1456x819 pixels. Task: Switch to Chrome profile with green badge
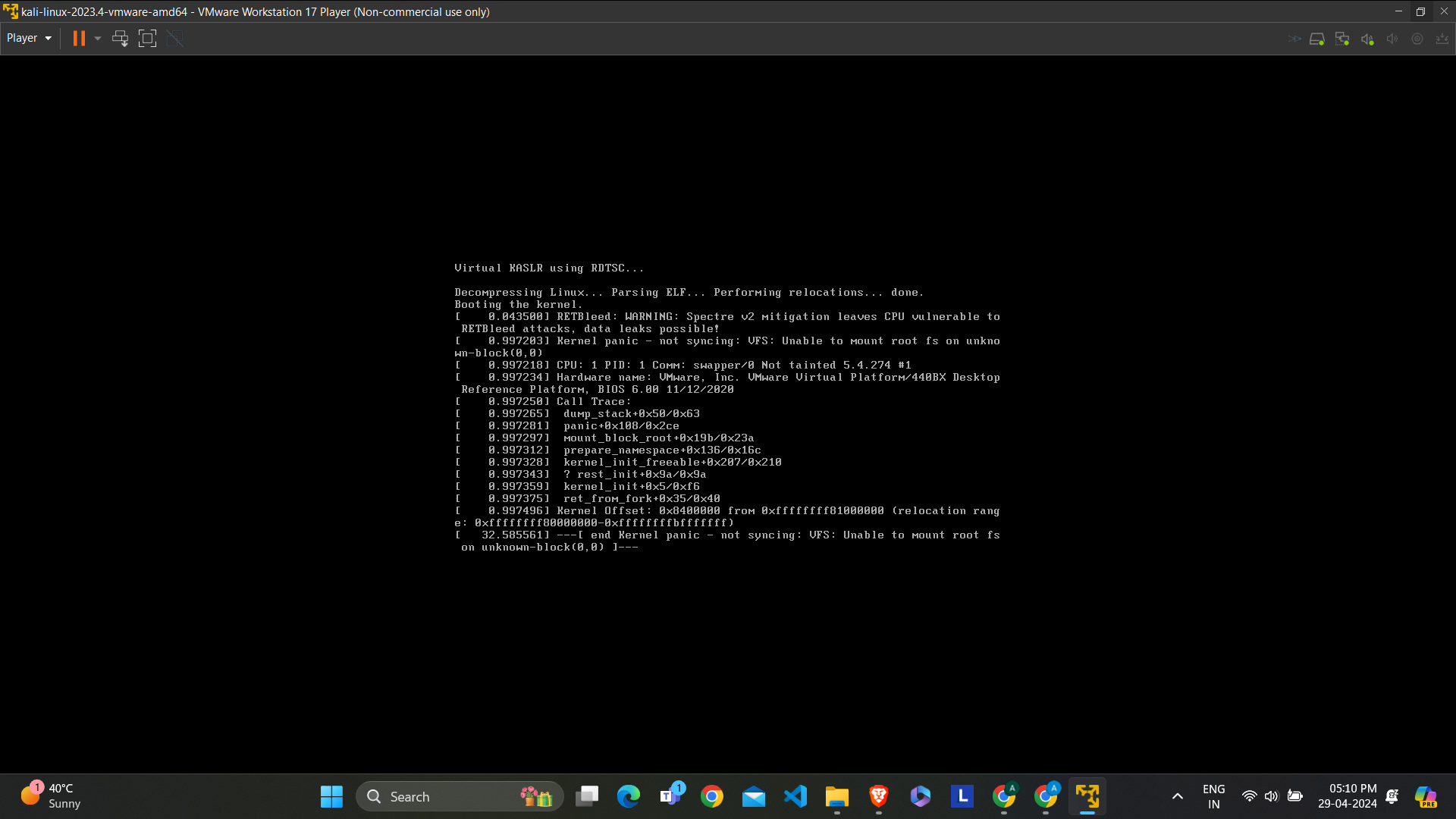(1004, 796)
